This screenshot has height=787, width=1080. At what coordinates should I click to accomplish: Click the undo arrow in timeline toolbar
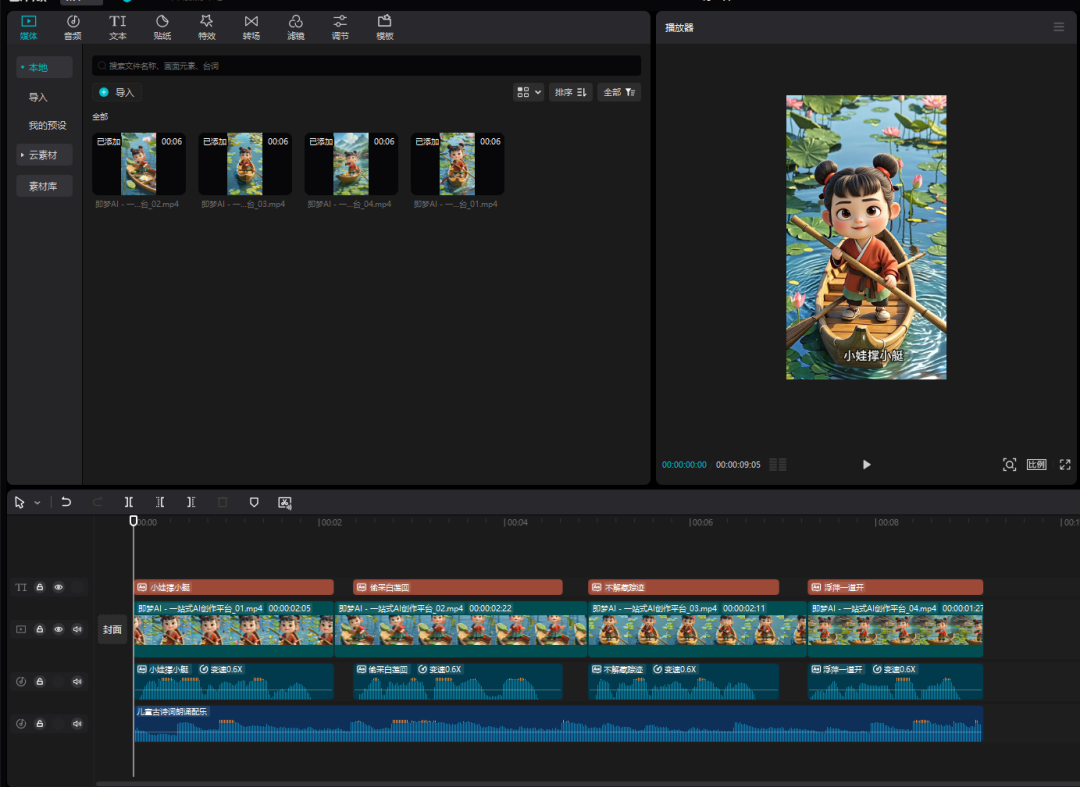[66, 502]
